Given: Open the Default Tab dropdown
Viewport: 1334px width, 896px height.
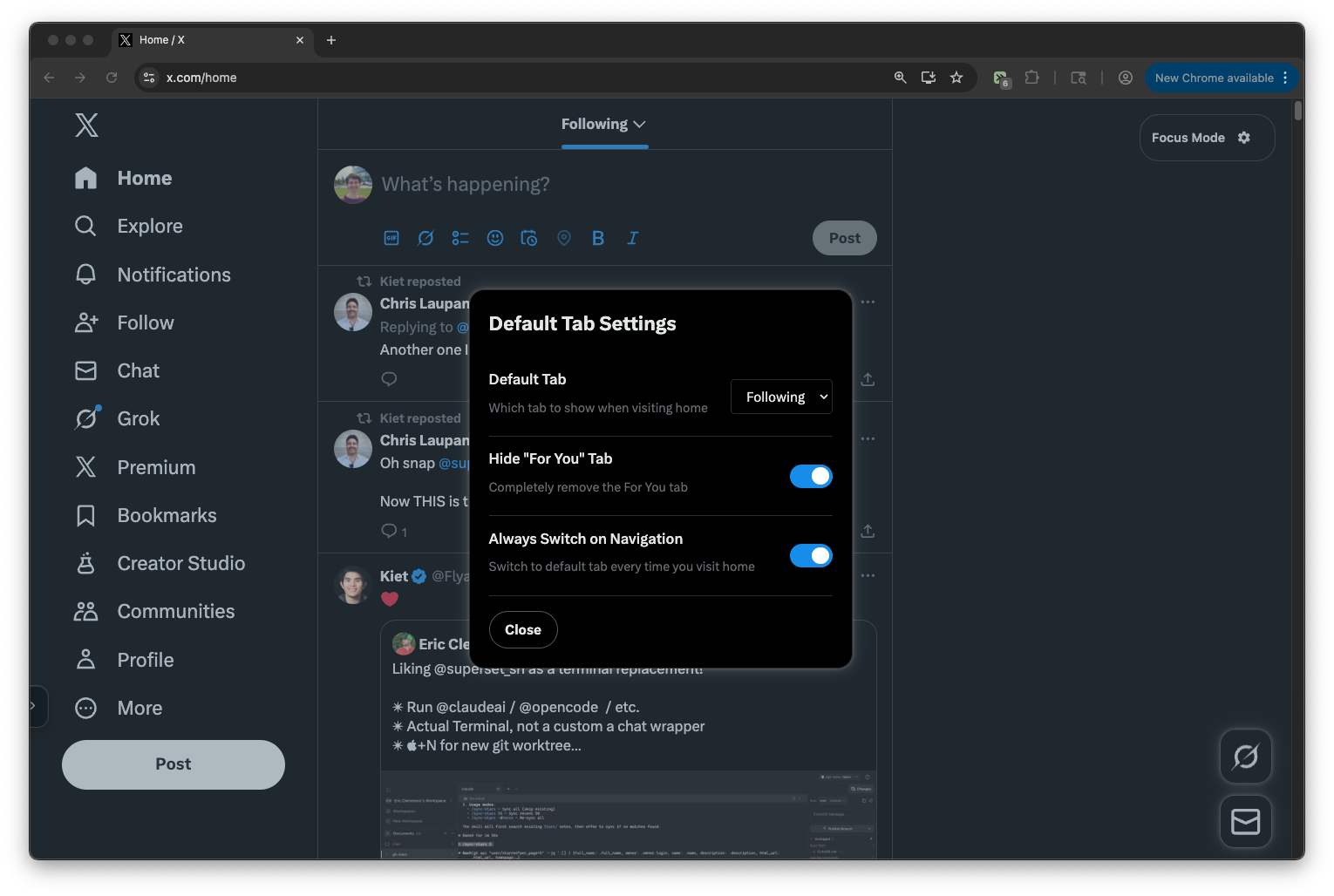Looking at the screenshot, I should pos(781,397).
